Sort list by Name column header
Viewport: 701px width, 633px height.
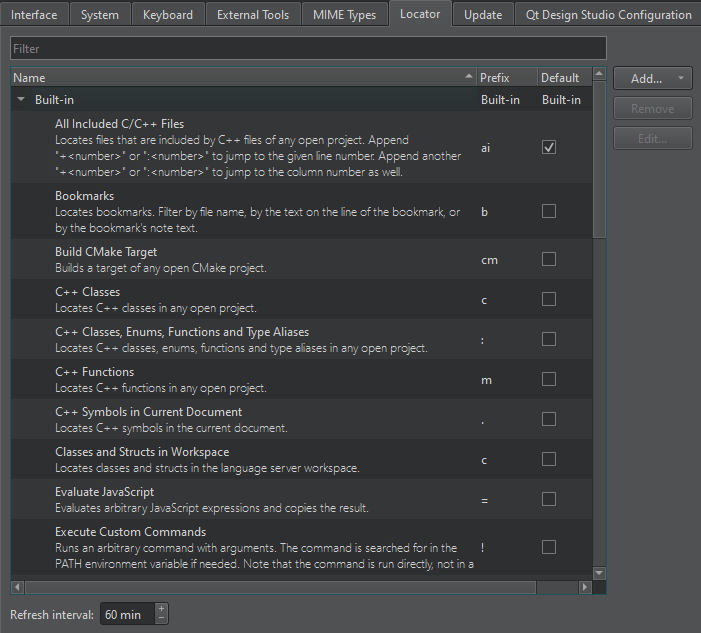tap(240, 77)
